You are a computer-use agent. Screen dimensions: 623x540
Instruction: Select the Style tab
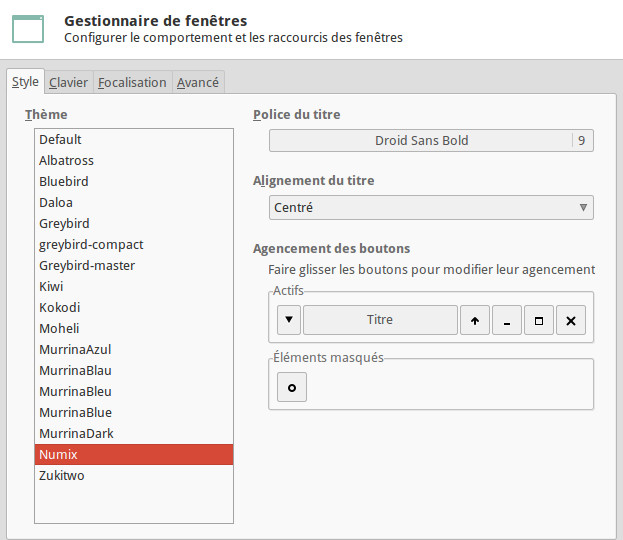tap(25, 82)
